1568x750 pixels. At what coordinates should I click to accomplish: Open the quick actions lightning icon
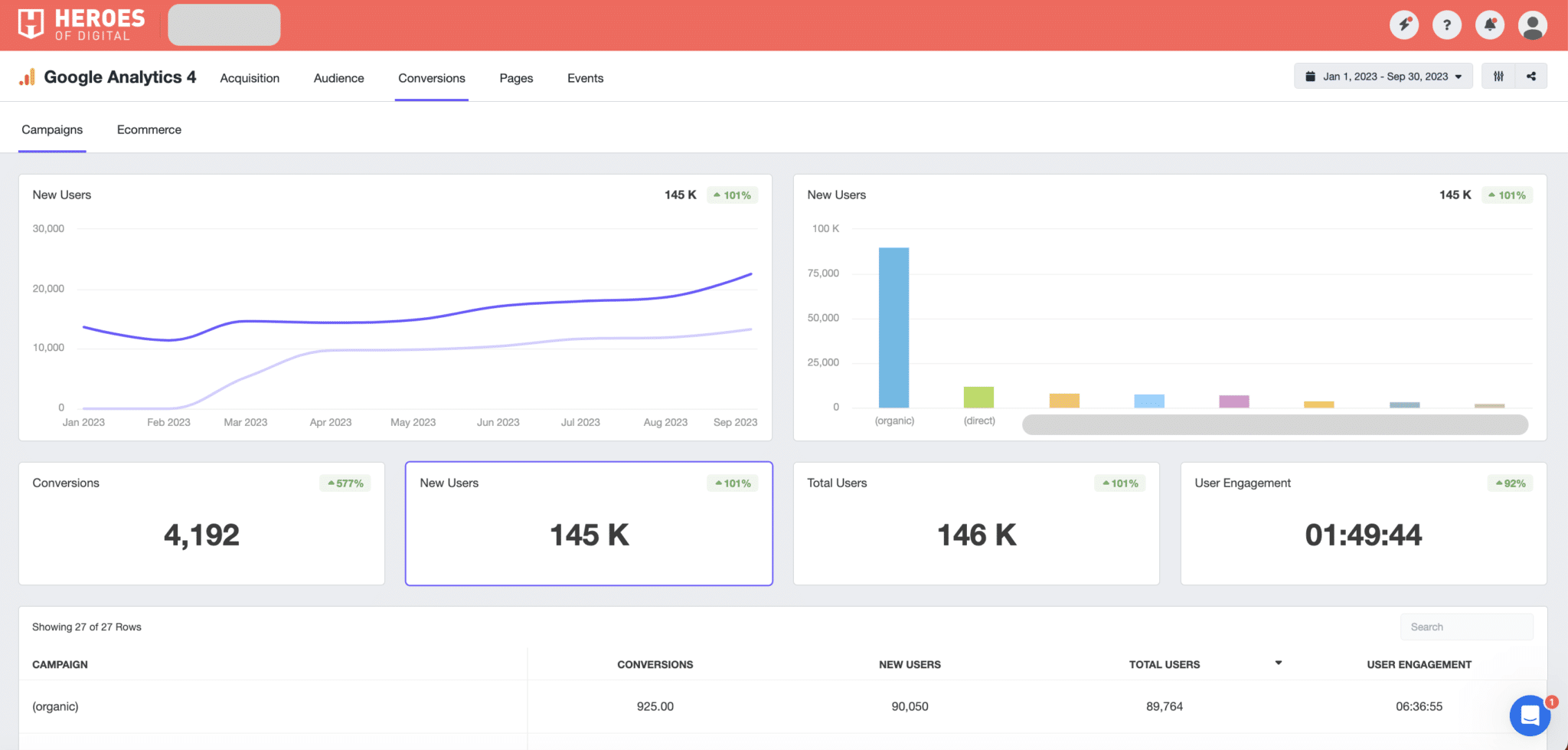click(x=1403, y=25)
